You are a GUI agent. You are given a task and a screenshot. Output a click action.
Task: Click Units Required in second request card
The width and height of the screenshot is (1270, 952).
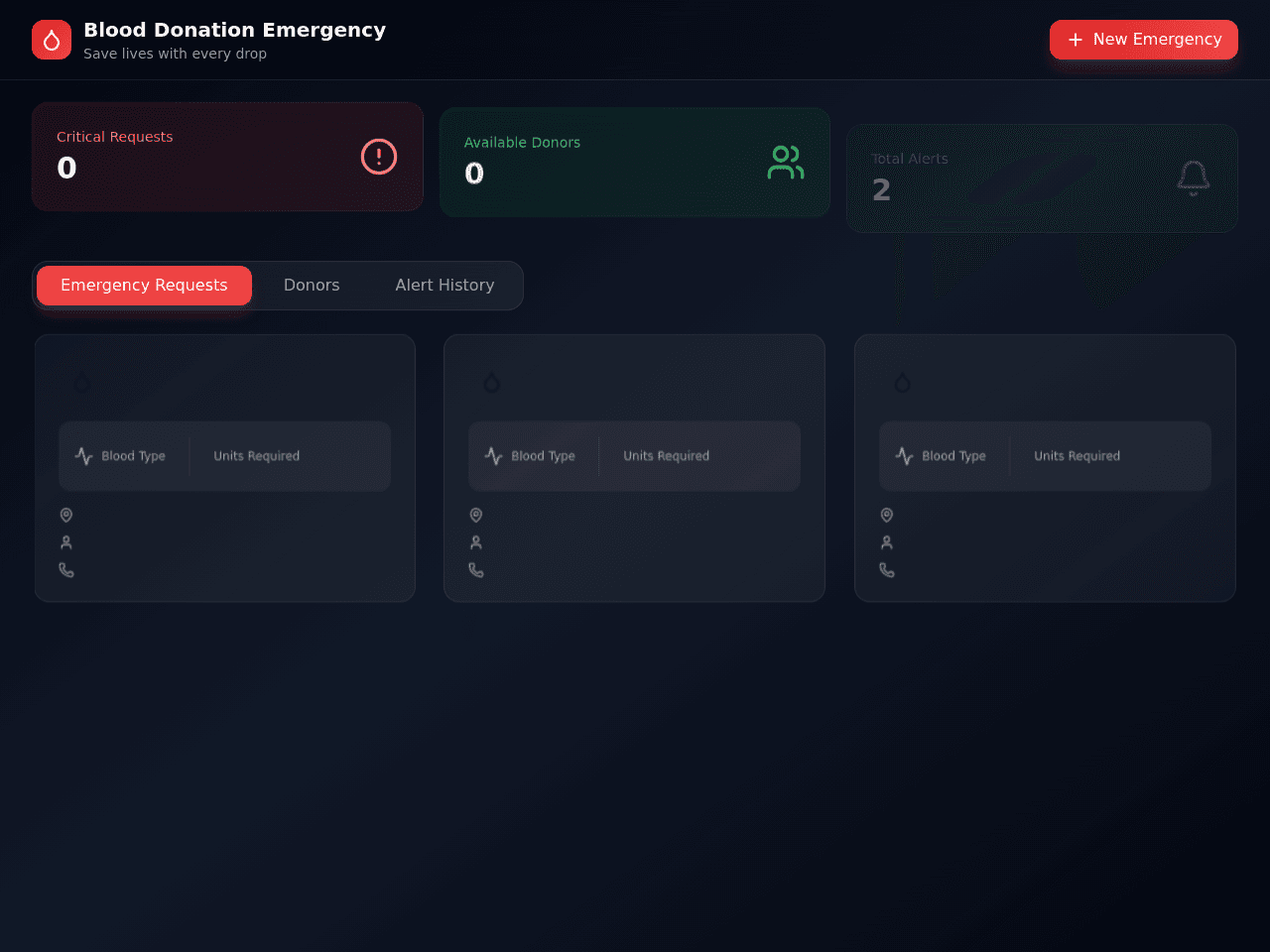tap(667, 456)
